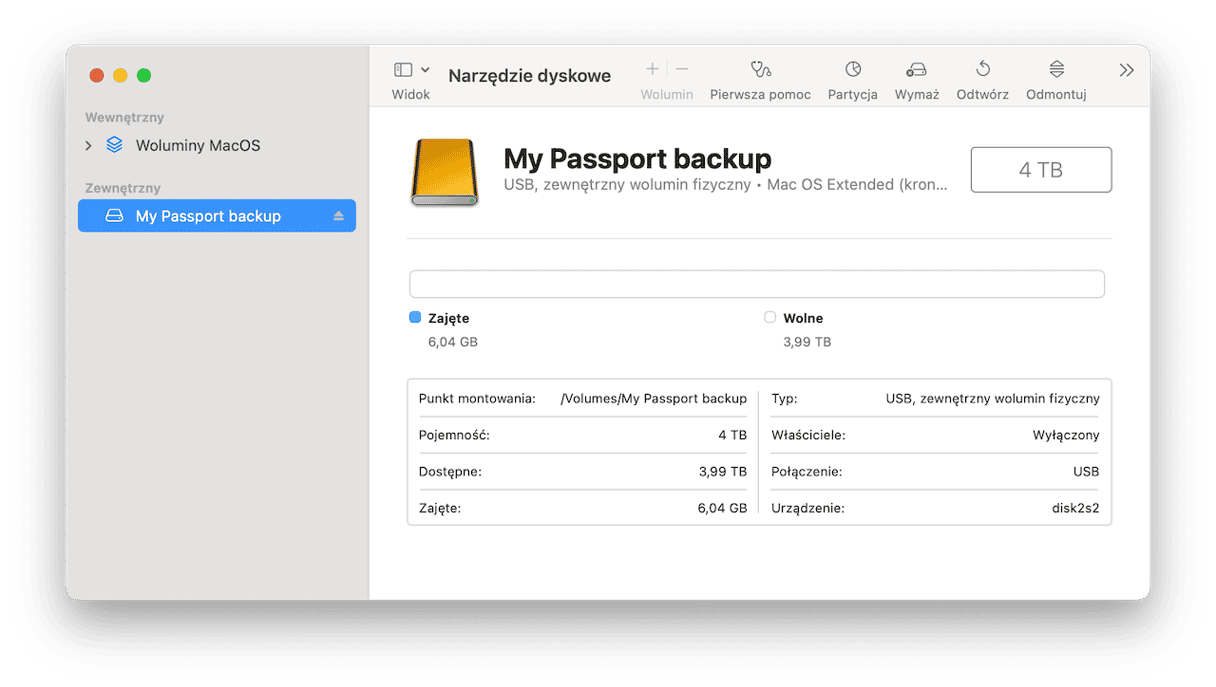Click the Wewnętrzny section header

[125, 117]
